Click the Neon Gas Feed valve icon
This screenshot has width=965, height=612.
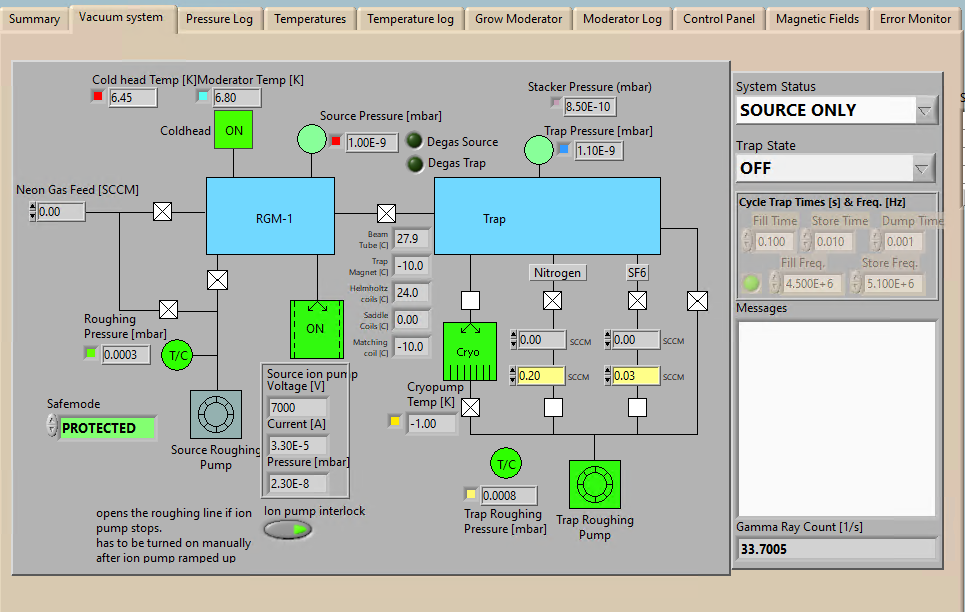162,211
